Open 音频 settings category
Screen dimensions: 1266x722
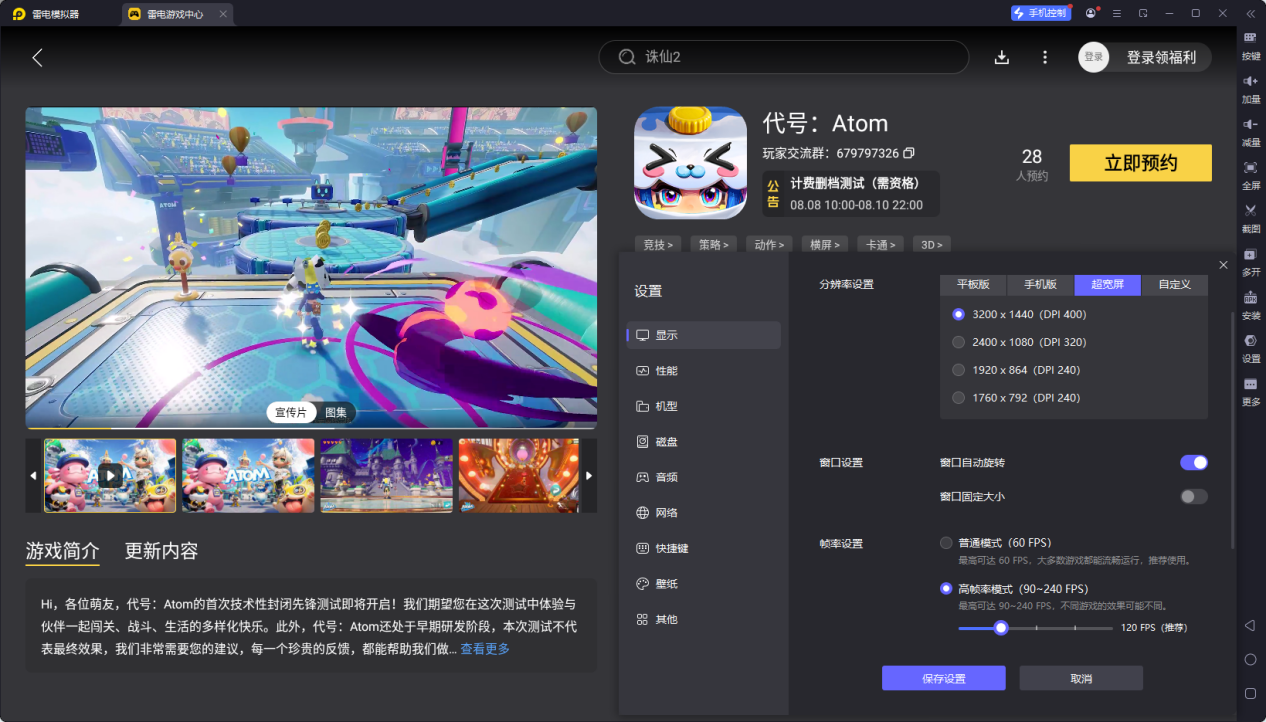[703, 477]
